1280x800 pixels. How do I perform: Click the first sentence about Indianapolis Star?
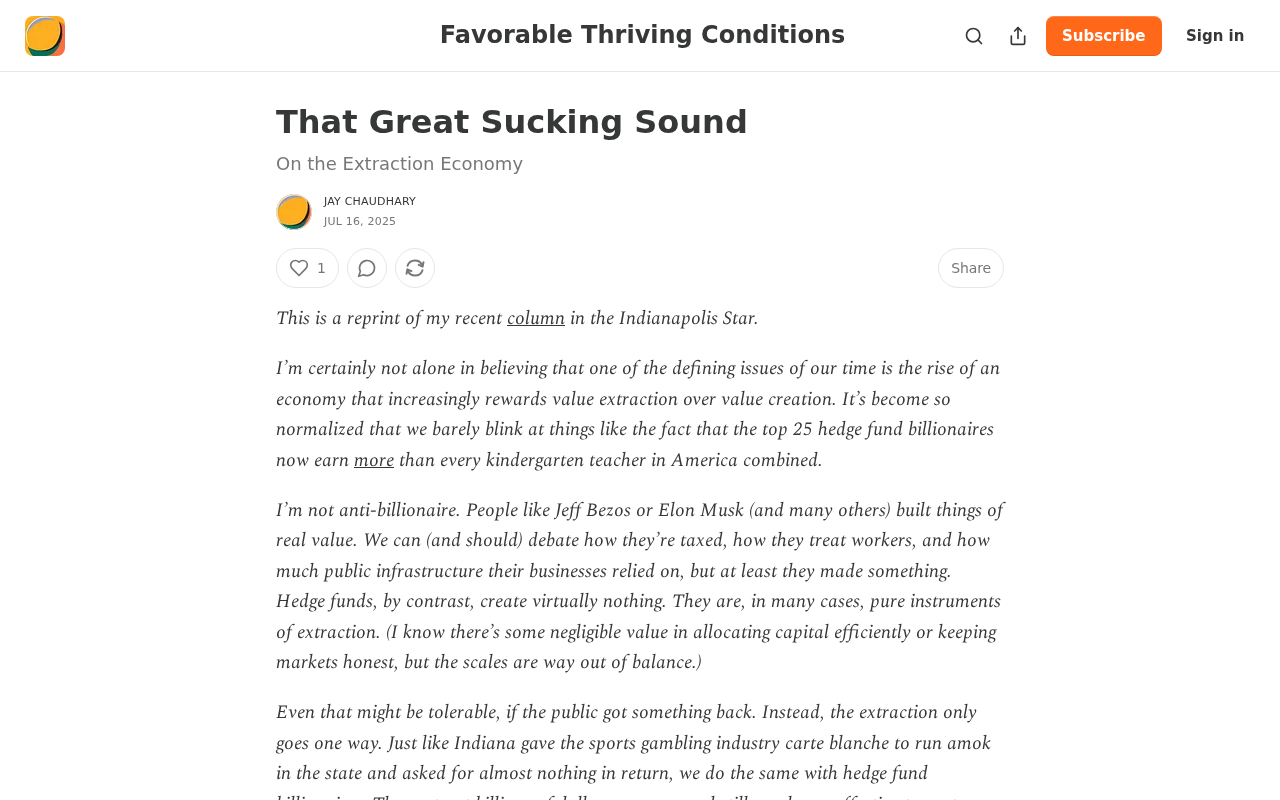point(517,318)
